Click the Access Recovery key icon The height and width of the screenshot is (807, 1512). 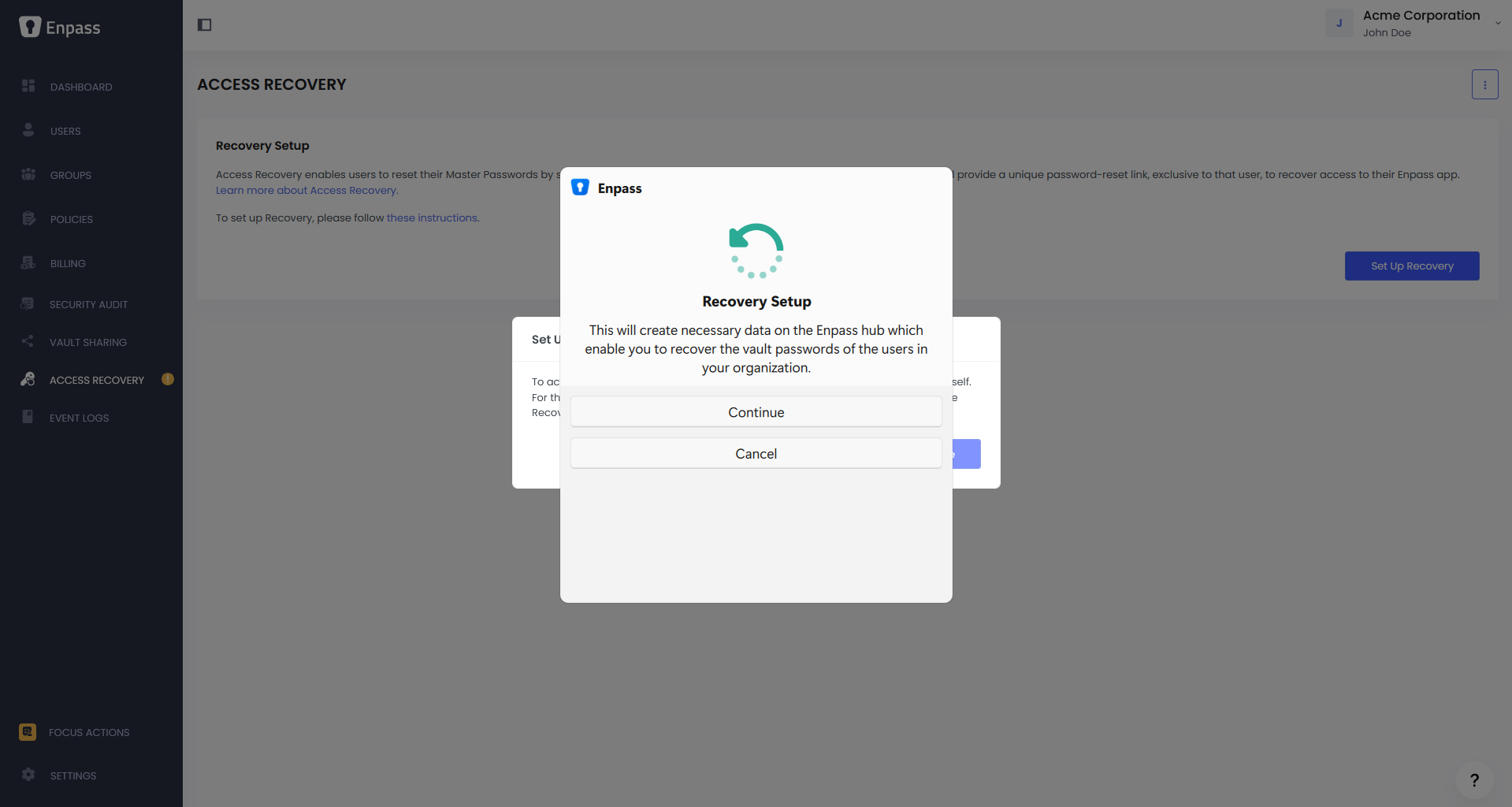point(28,379)
